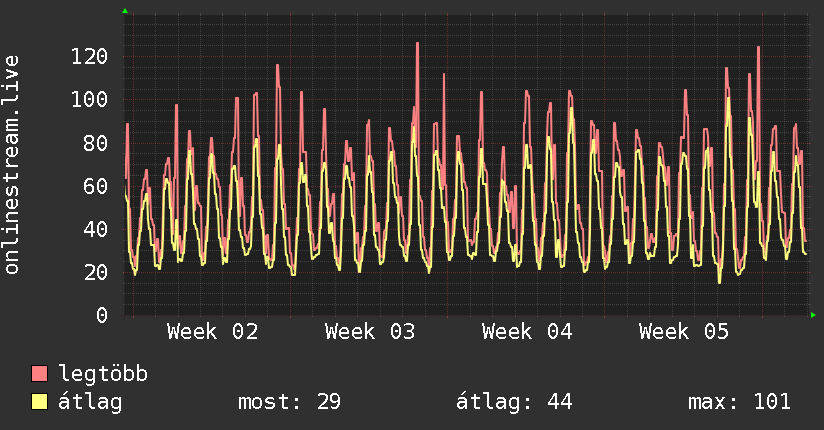
Task: Click the legtöbb legend label
Action: coord(103,374)
